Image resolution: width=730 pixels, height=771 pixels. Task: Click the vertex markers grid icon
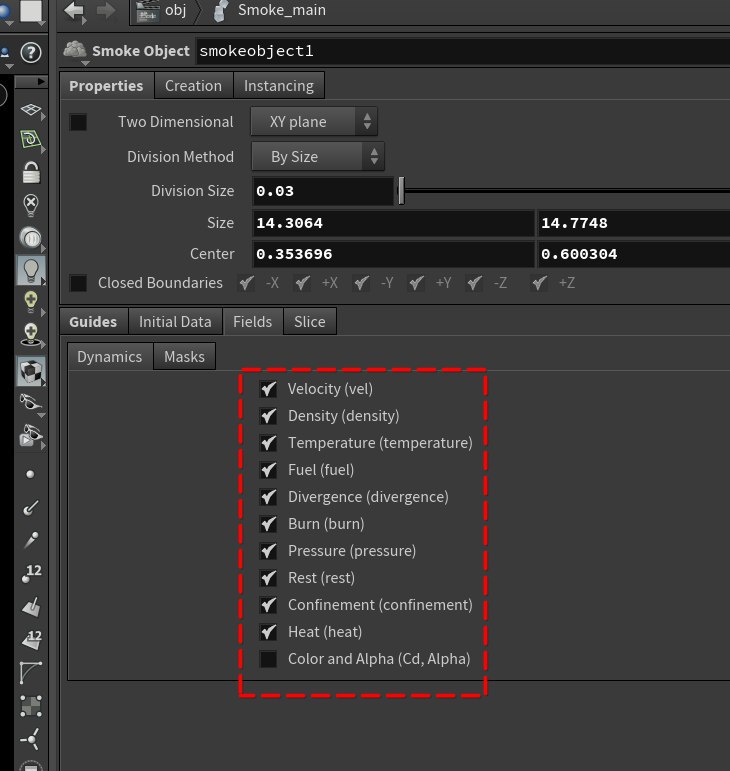[31, 706]
